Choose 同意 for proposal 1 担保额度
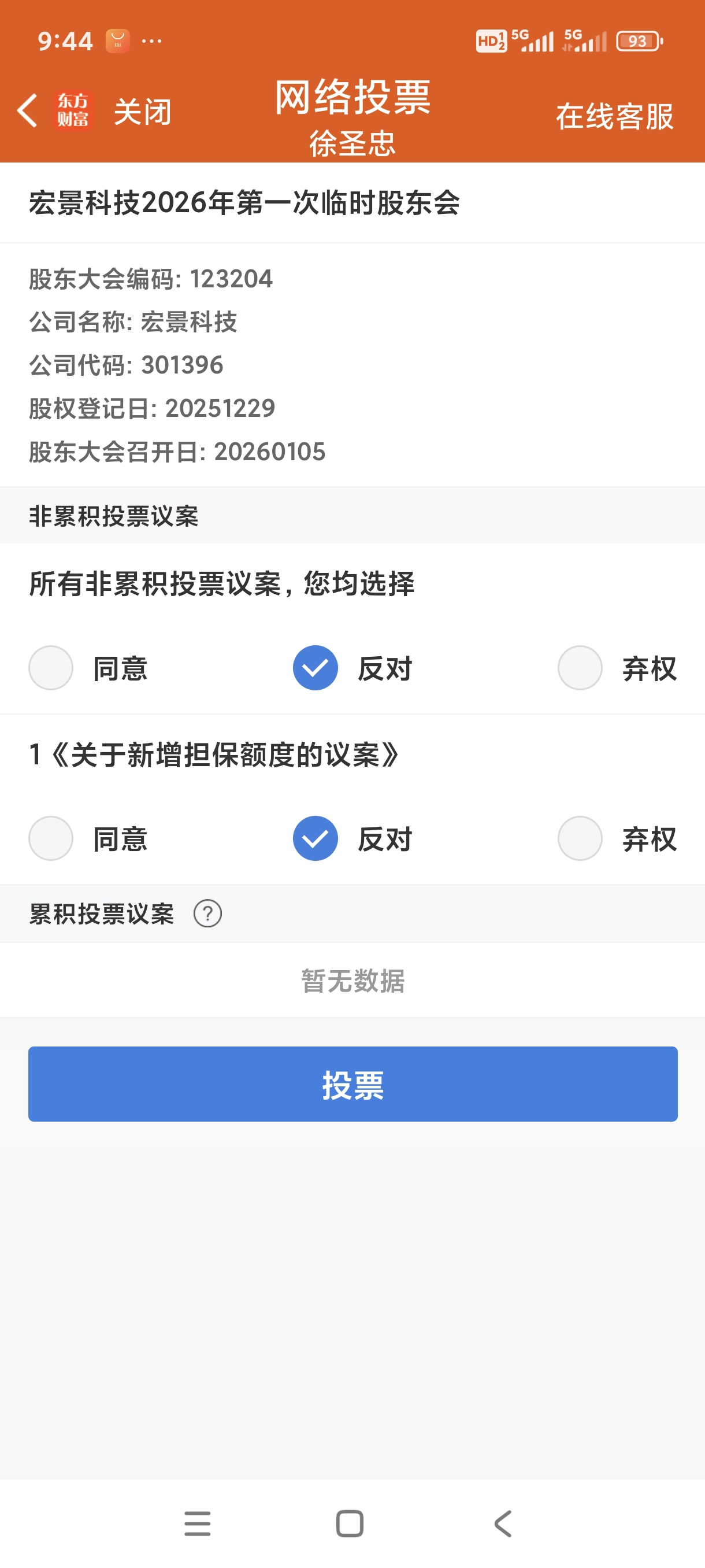This screenshot has width=705, height=1568. tap(51, 838)
